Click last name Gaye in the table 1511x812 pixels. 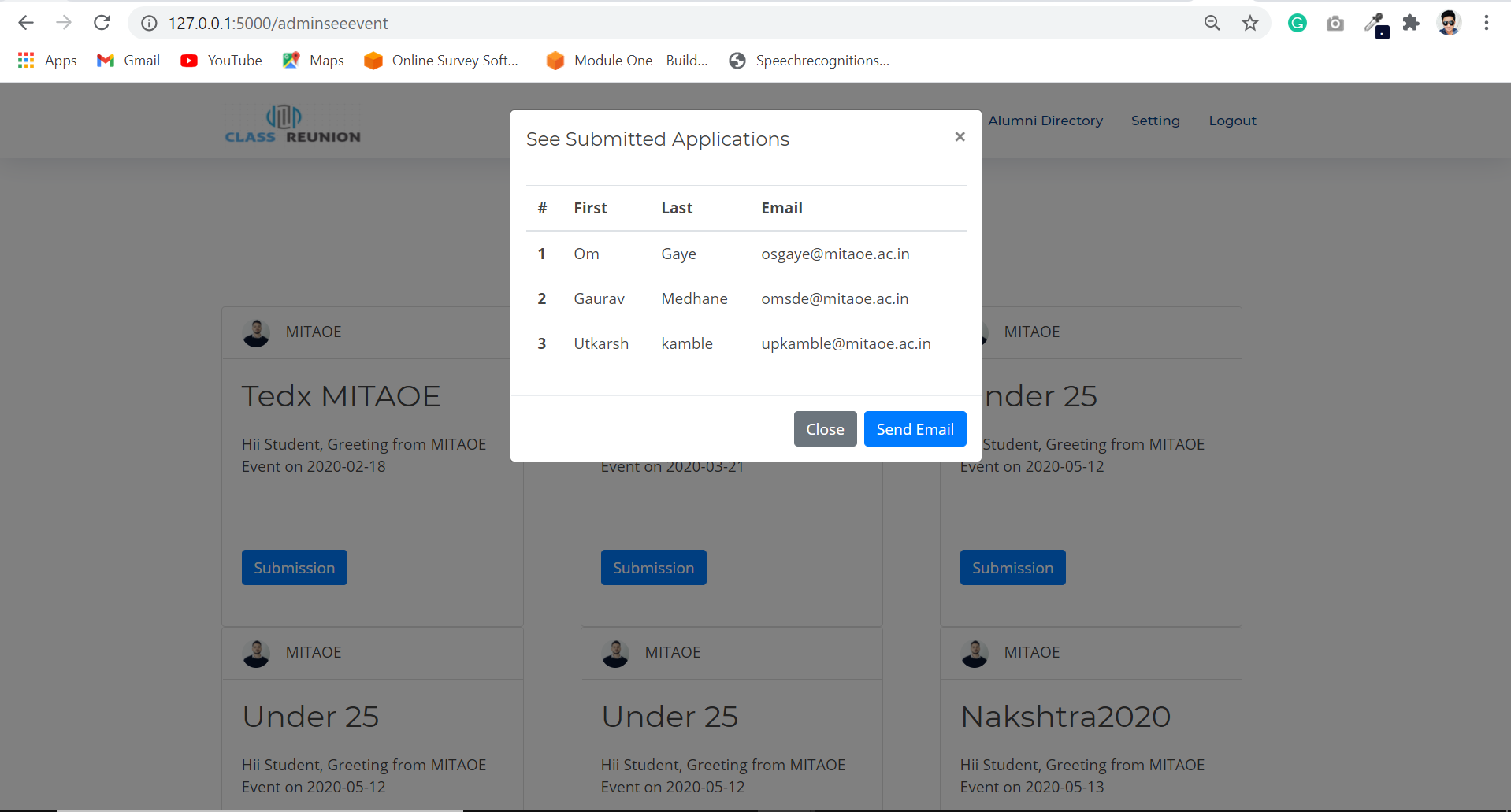pyautogui.click(x=678, y=254)
